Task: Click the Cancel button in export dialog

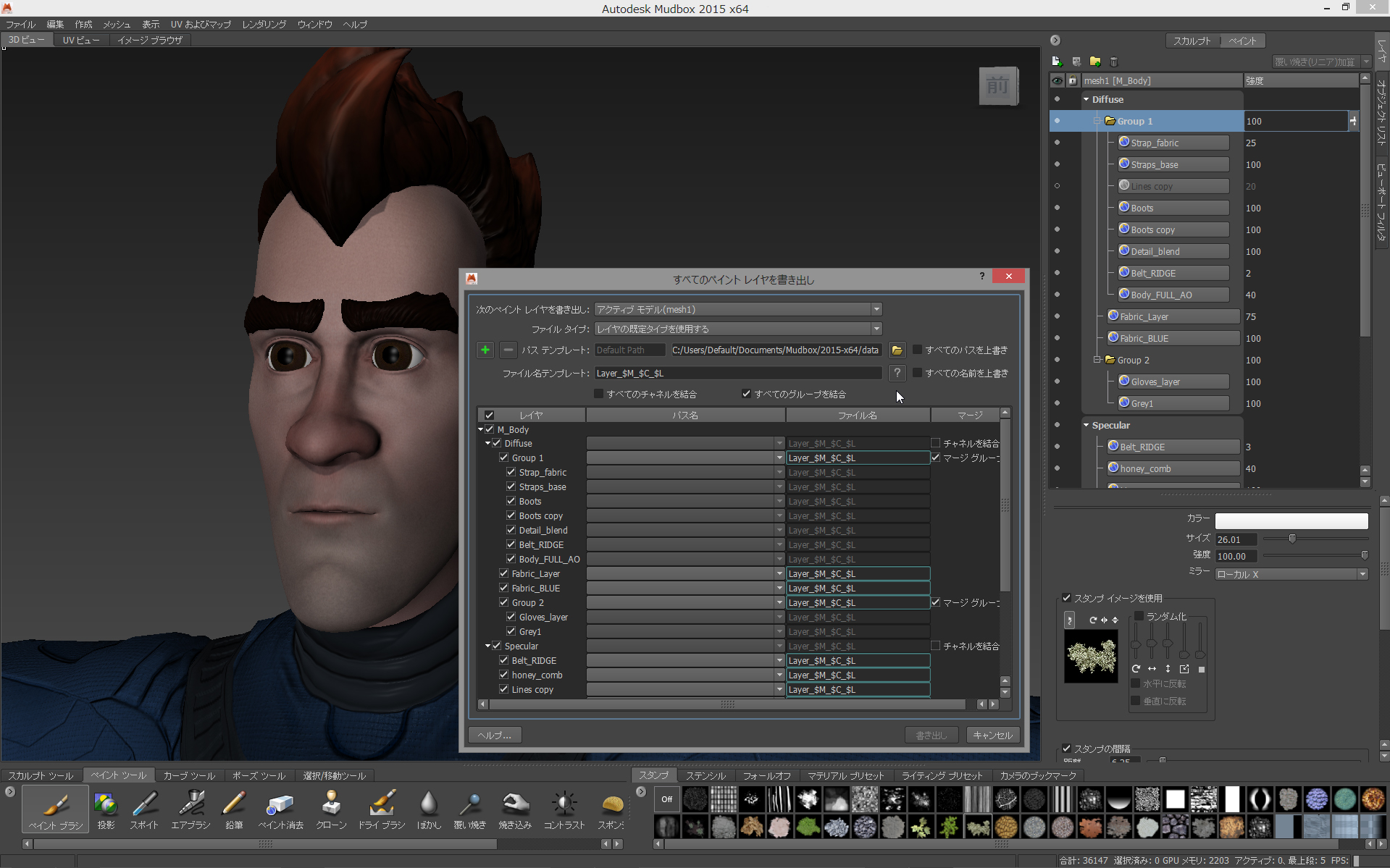Action: click(x=992, y=735)
